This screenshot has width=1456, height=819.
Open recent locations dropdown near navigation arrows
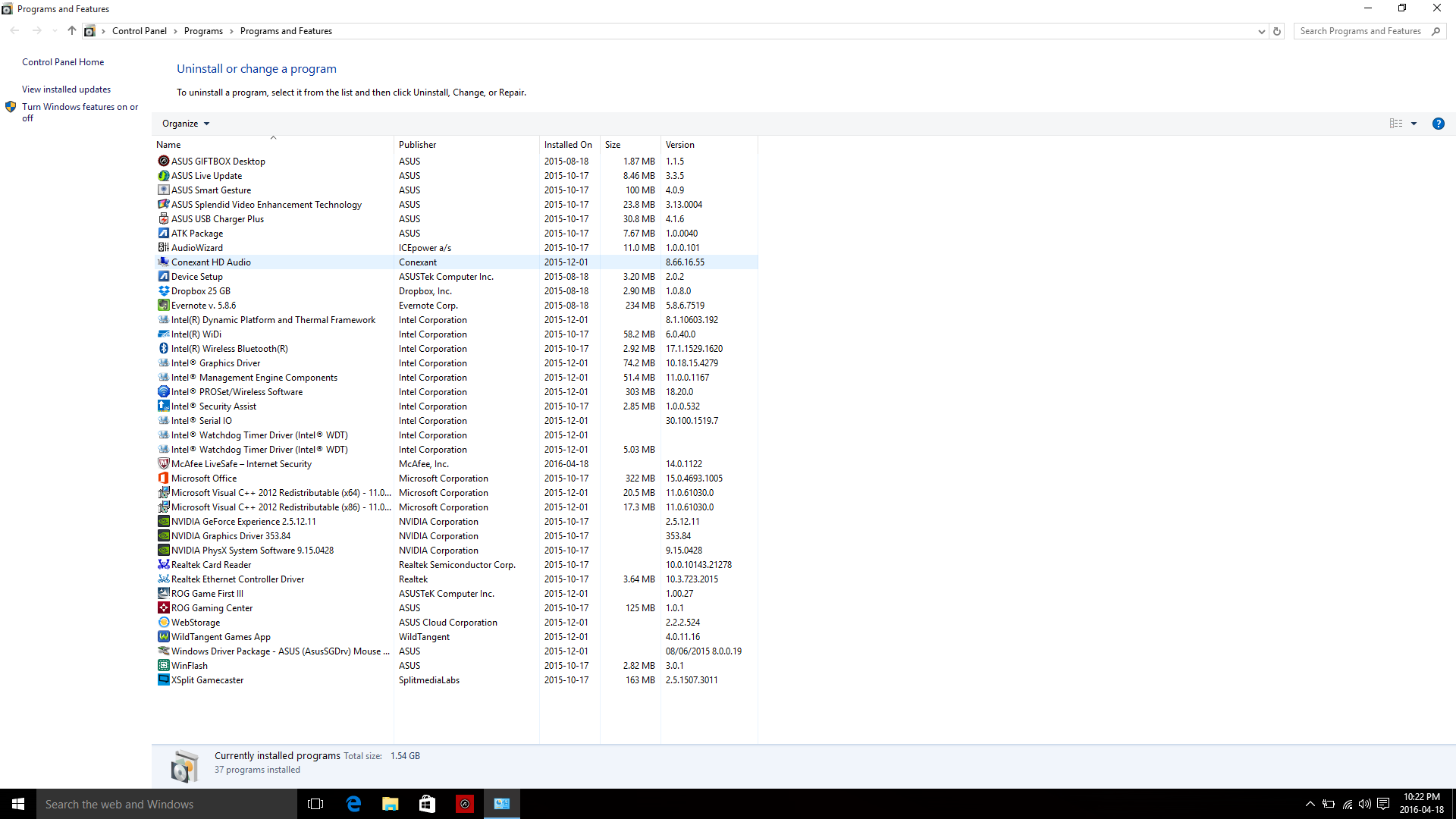pyautogui.click(x=55, y=31)
